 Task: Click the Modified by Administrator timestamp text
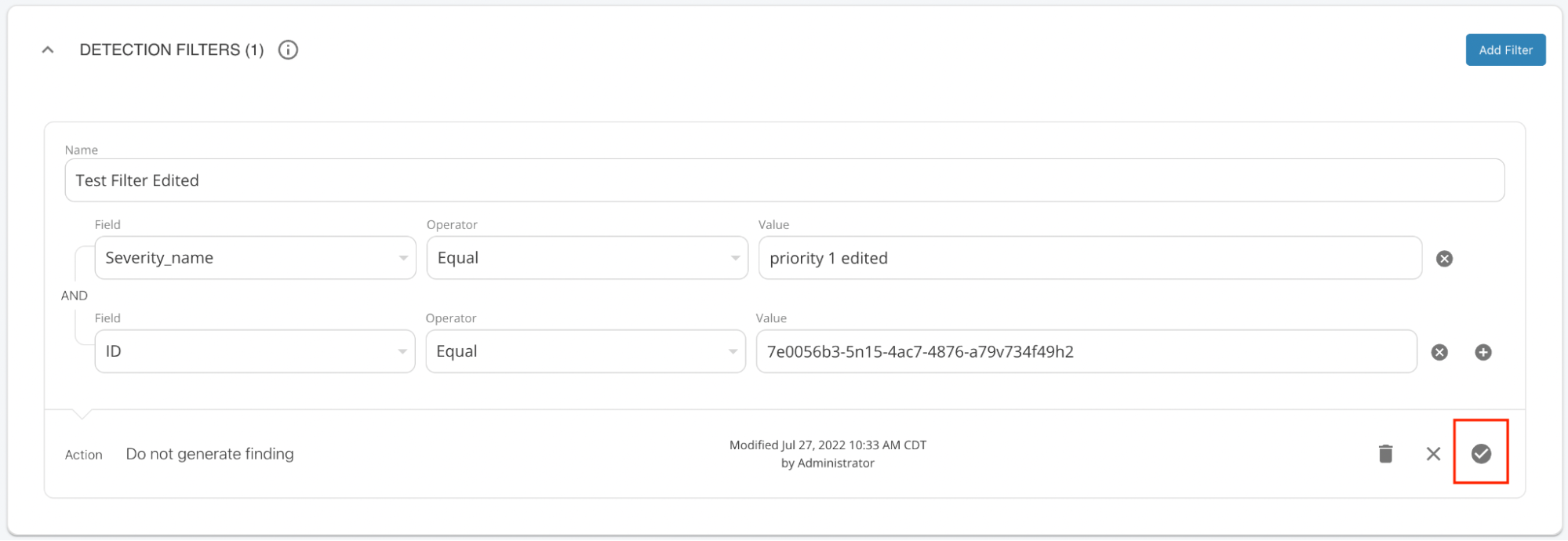(828, 454)
